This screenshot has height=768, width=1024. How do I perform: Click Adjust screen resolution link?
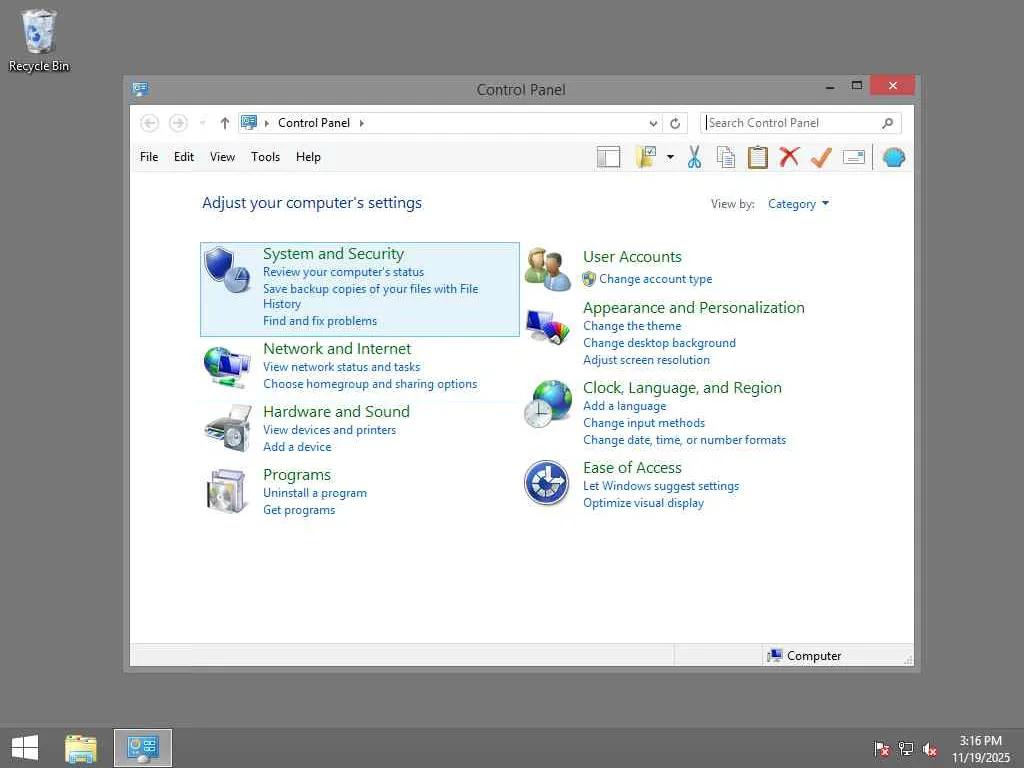coord(647,360)
